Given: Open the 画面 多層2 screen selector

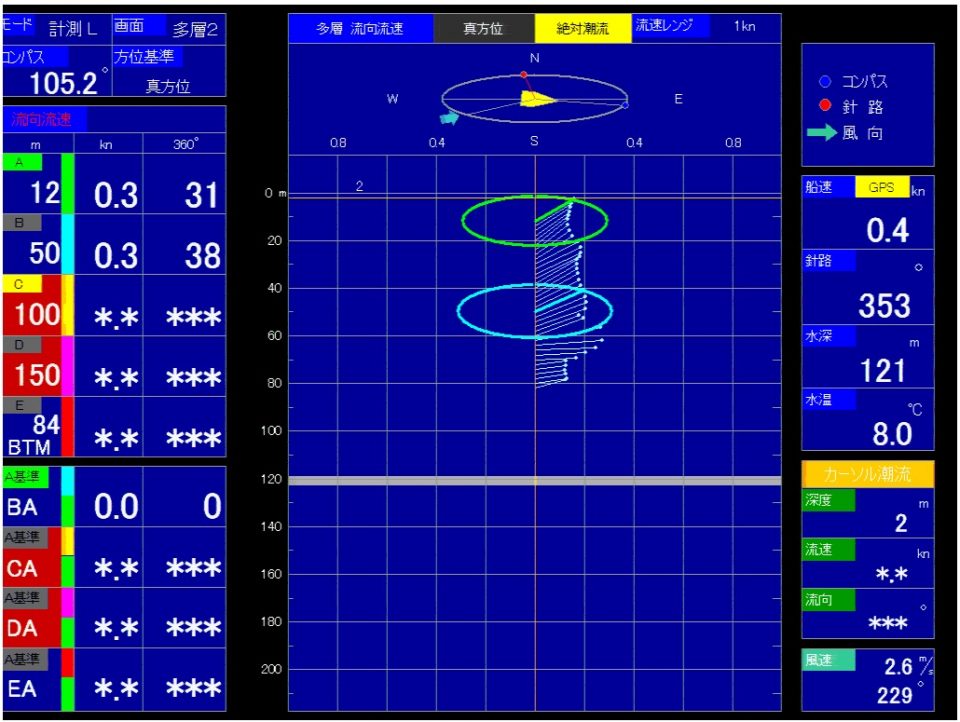Looking at the screenshot, I should pos(168,28).
